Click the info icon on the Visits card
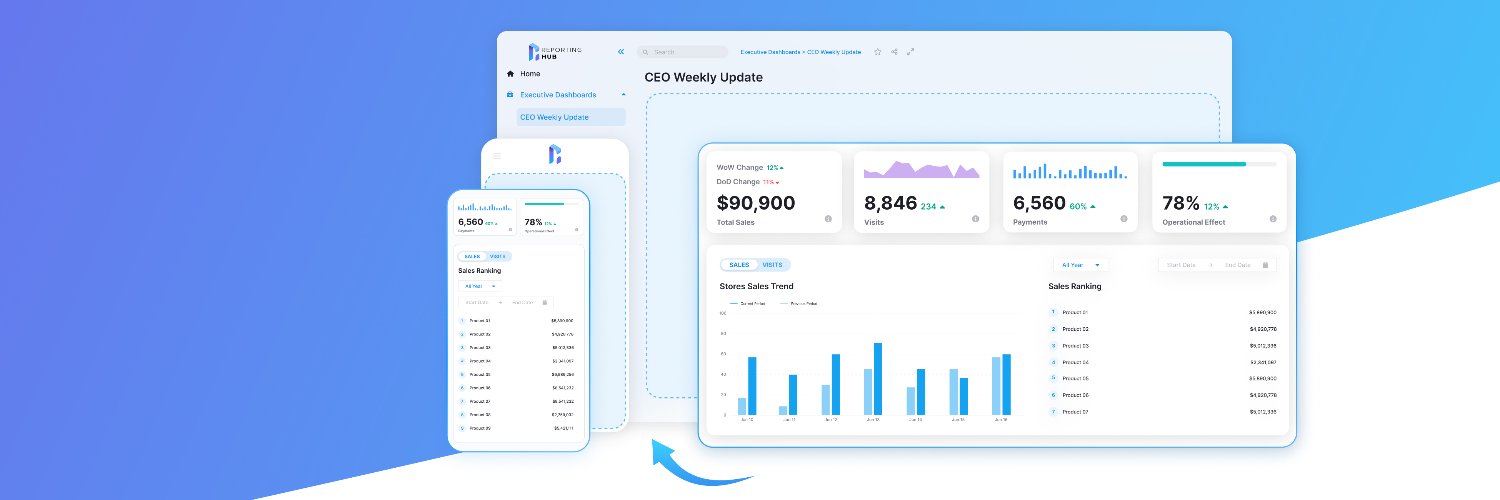This screenshot has width=1500, height=500. click(975, 218)
